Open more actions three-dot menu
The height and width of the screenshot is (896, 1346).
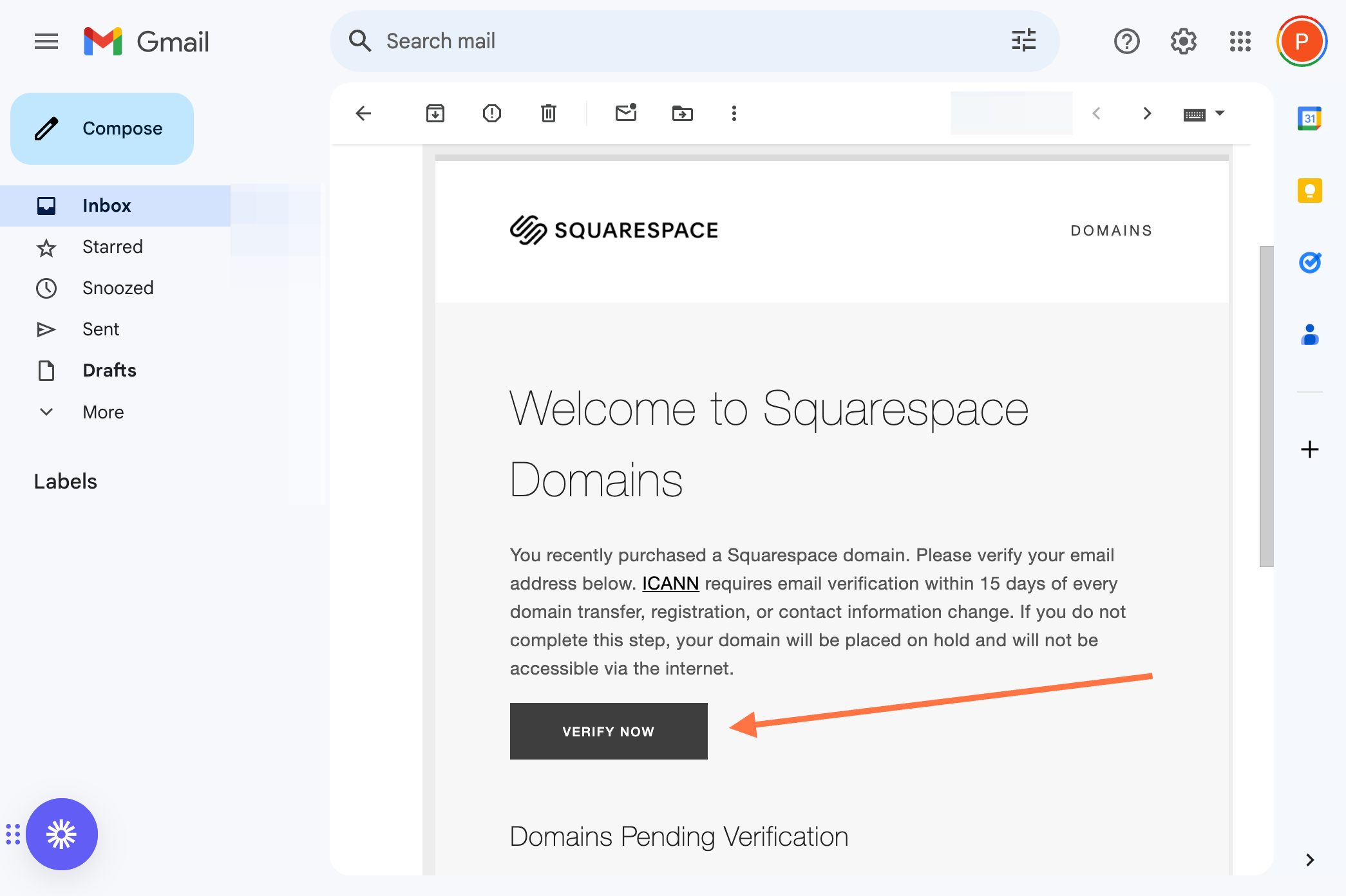(x=734, y=113)
